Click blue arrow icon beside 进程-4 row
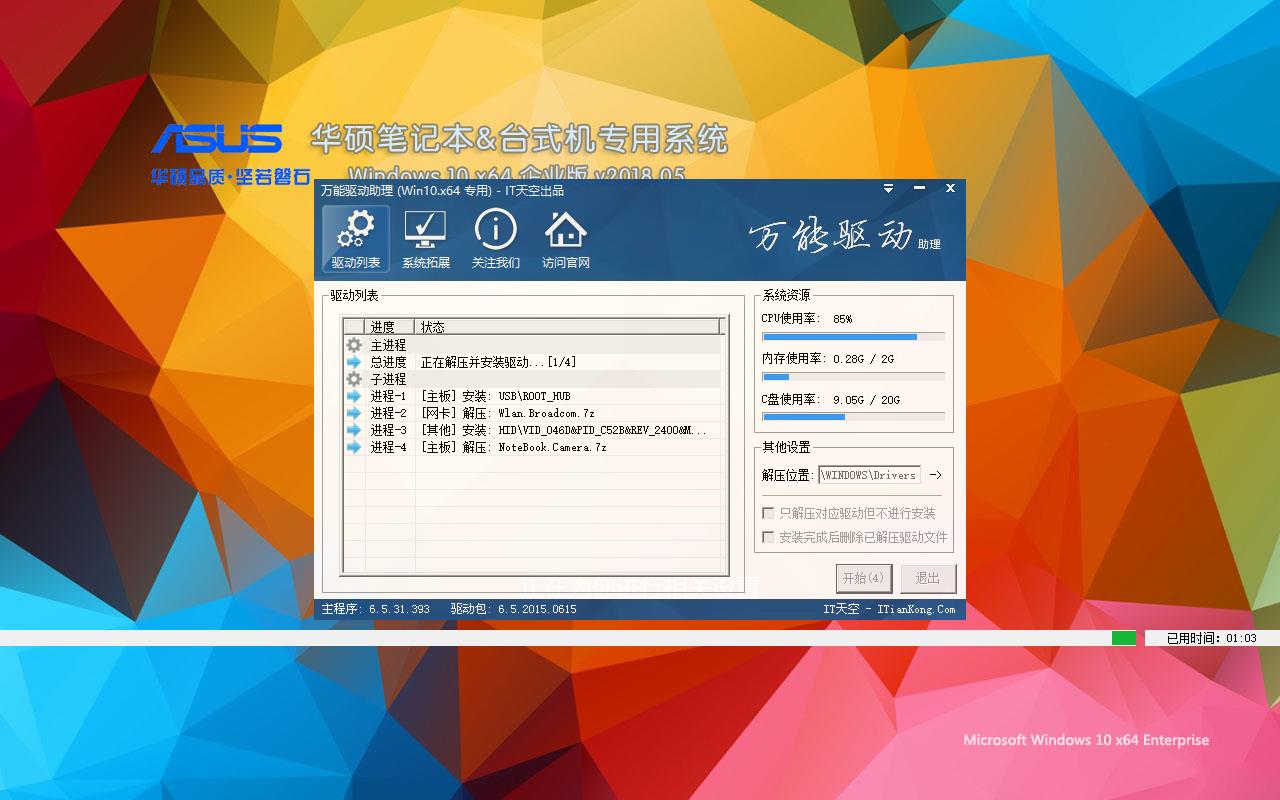The image size is (1280, 800). click(352, 447)
